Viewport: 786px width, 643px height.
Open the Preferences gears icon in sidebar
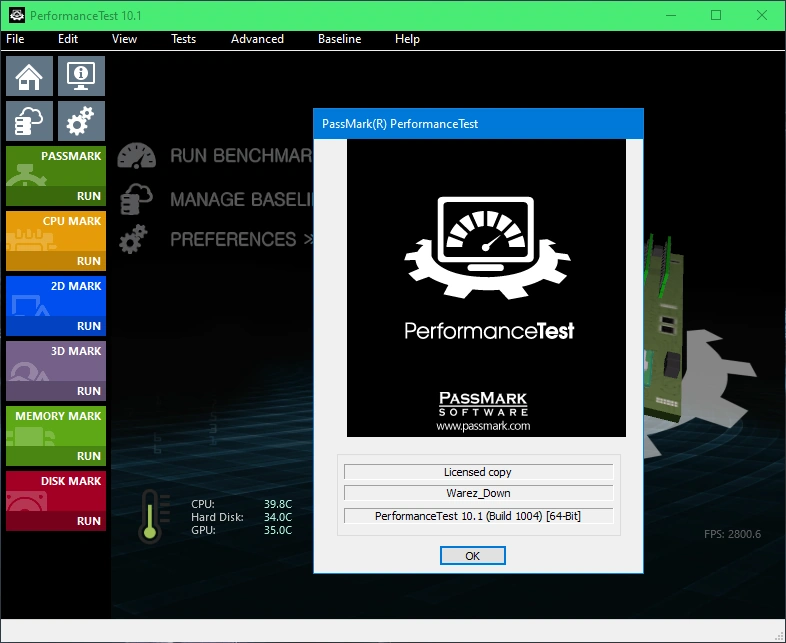pyautogui.click(x=81, y=121)
